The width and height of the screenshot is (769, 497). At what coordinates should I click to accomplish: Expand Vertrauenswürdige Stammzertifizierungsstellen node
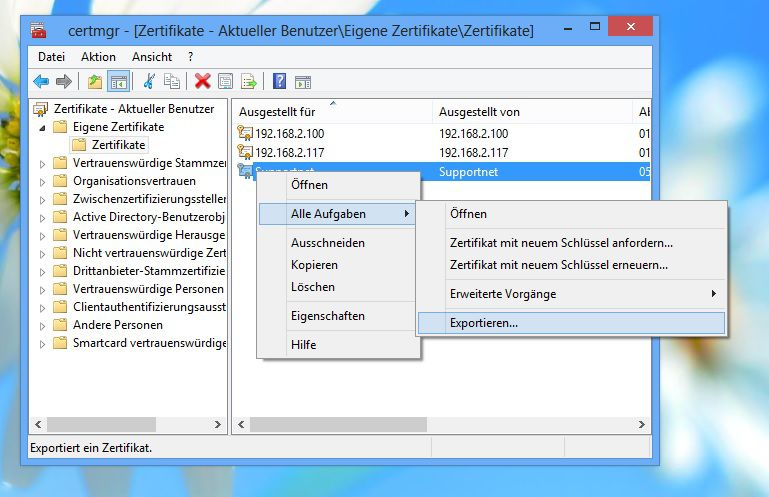point(43,164)
